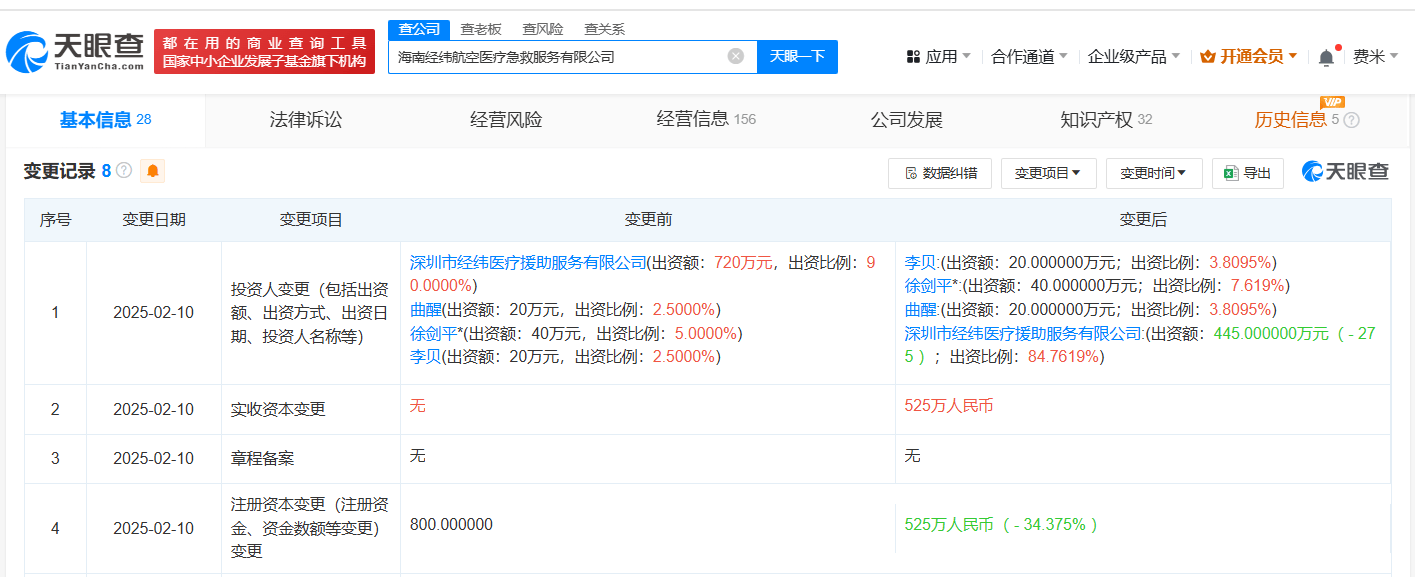Switch to the 法律诉讼 tab
The height and width of the screenshot is (577, 1415).
306,120
